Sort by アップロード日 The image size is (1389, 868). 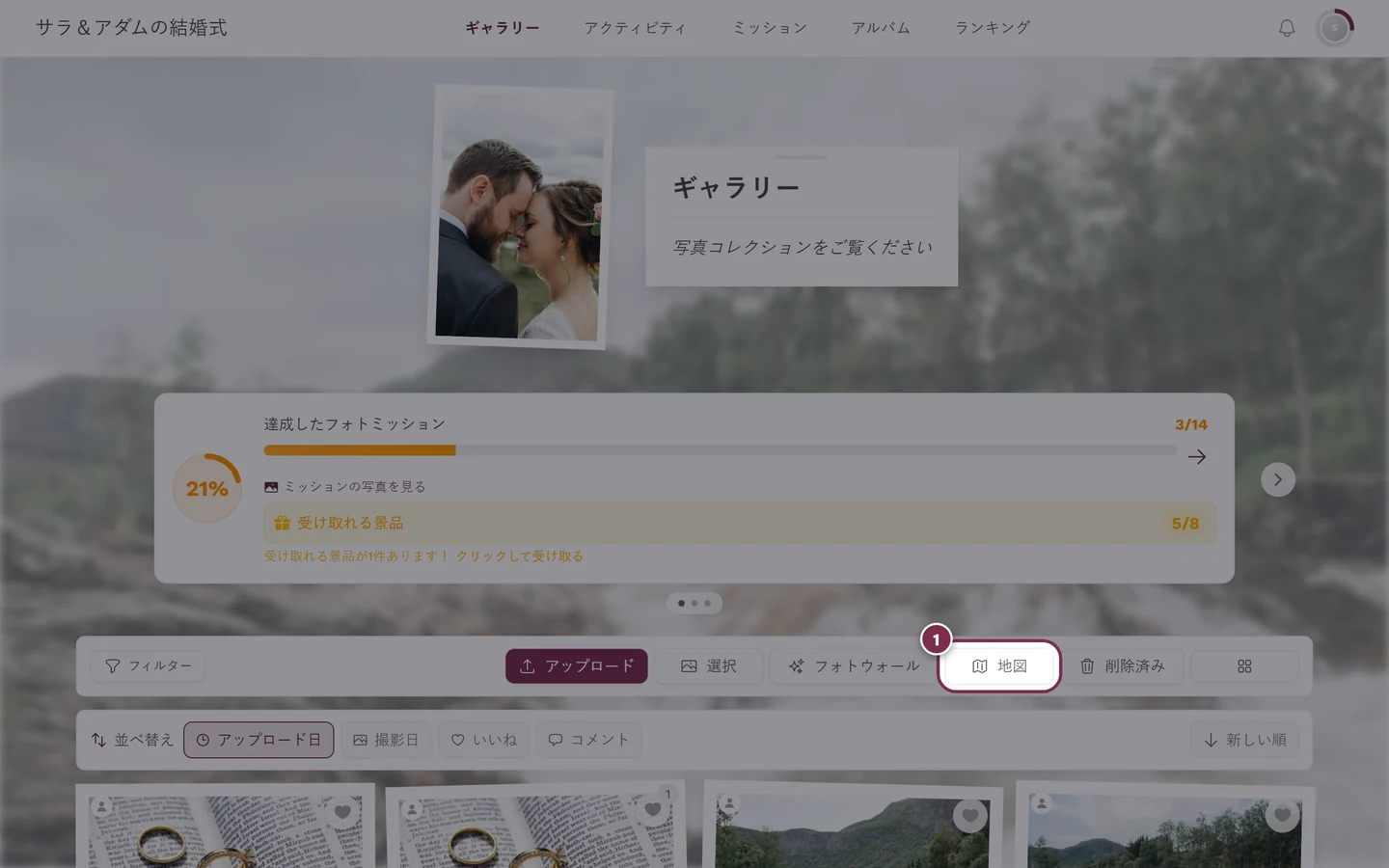tap(259, 740)
